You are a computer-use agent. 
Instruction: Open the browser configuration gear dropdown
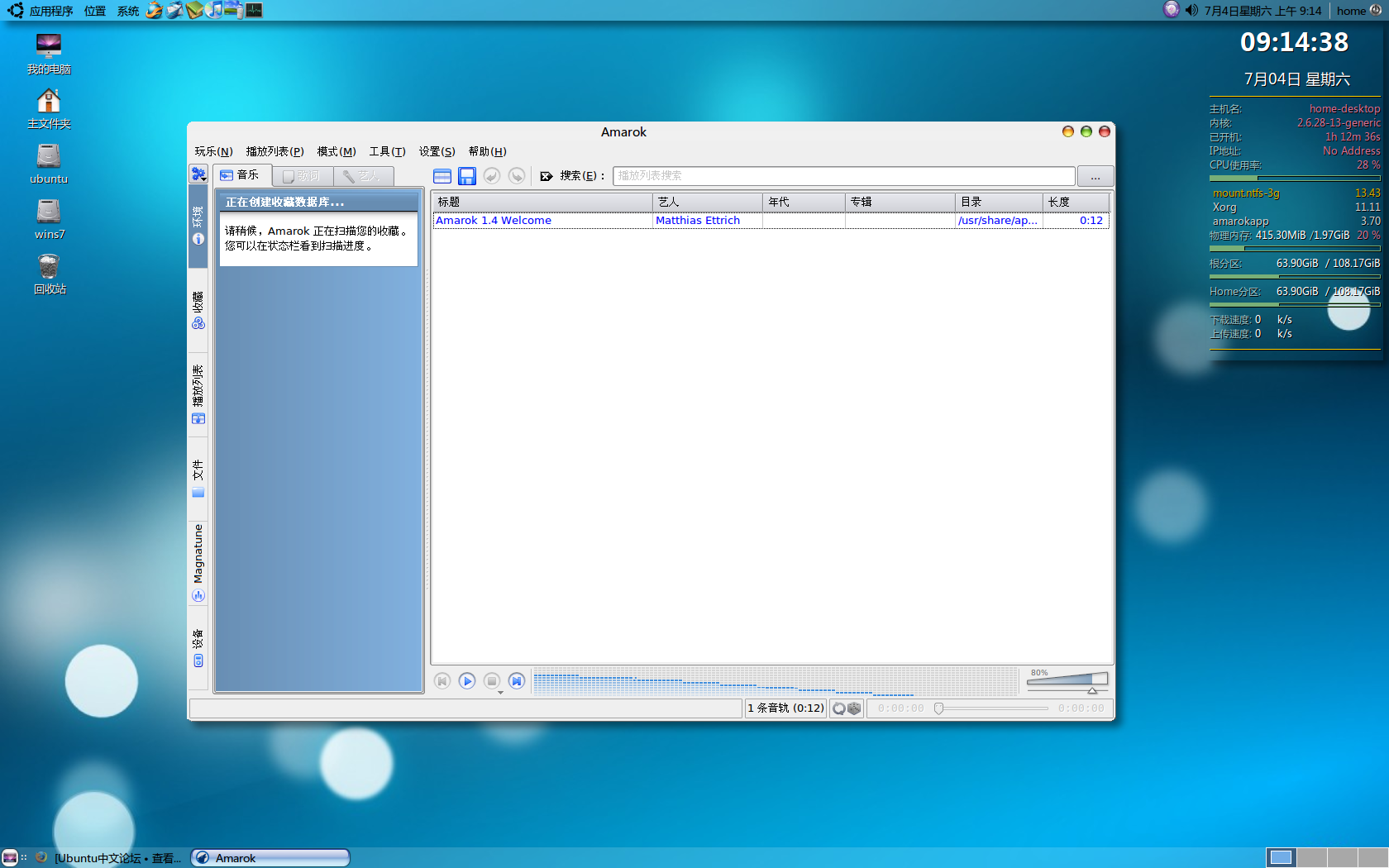coord(198,174)
